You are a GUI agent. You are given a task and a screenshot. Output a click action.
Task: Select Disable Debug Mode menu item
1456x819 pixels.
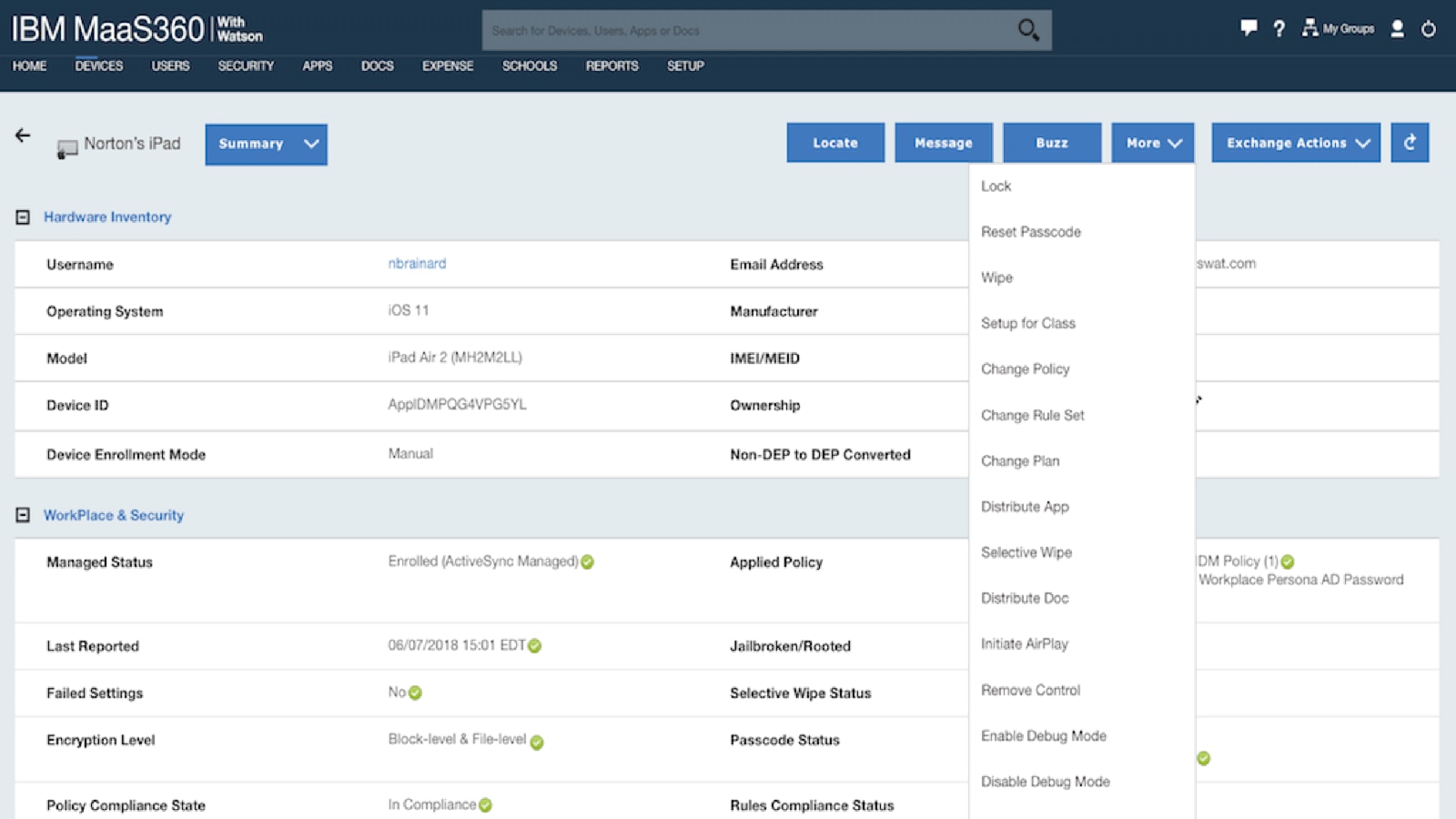point(1046,782)
